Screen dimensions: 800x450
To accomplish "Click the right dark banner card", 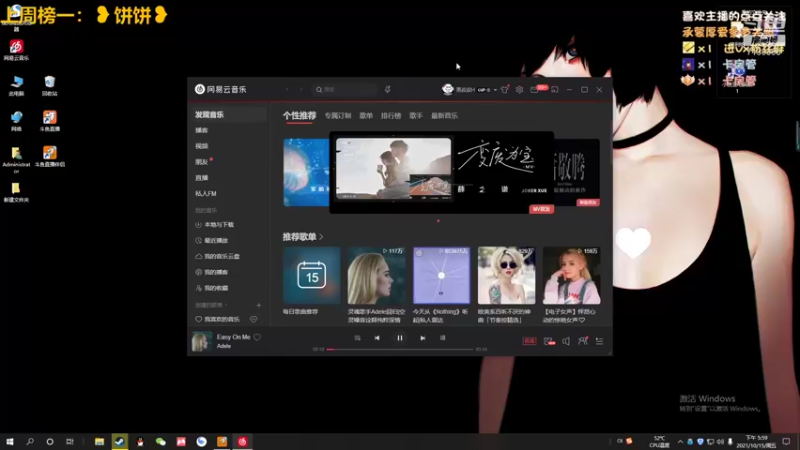I will [577, 172].
